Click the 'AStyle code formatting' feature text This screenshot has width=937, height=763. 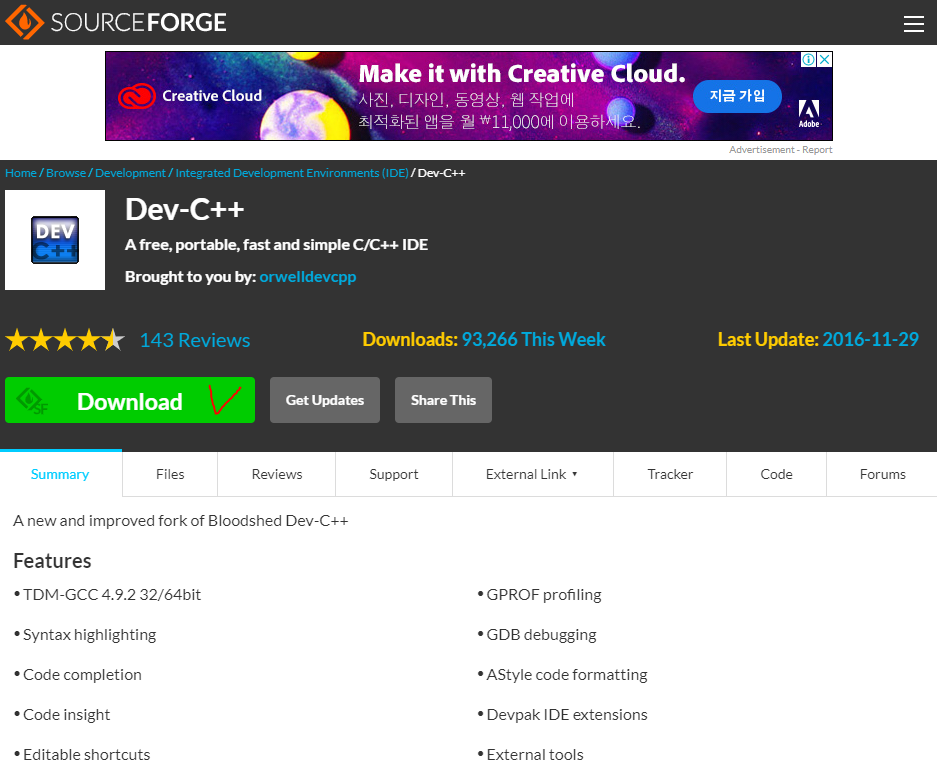coord(567,675)
